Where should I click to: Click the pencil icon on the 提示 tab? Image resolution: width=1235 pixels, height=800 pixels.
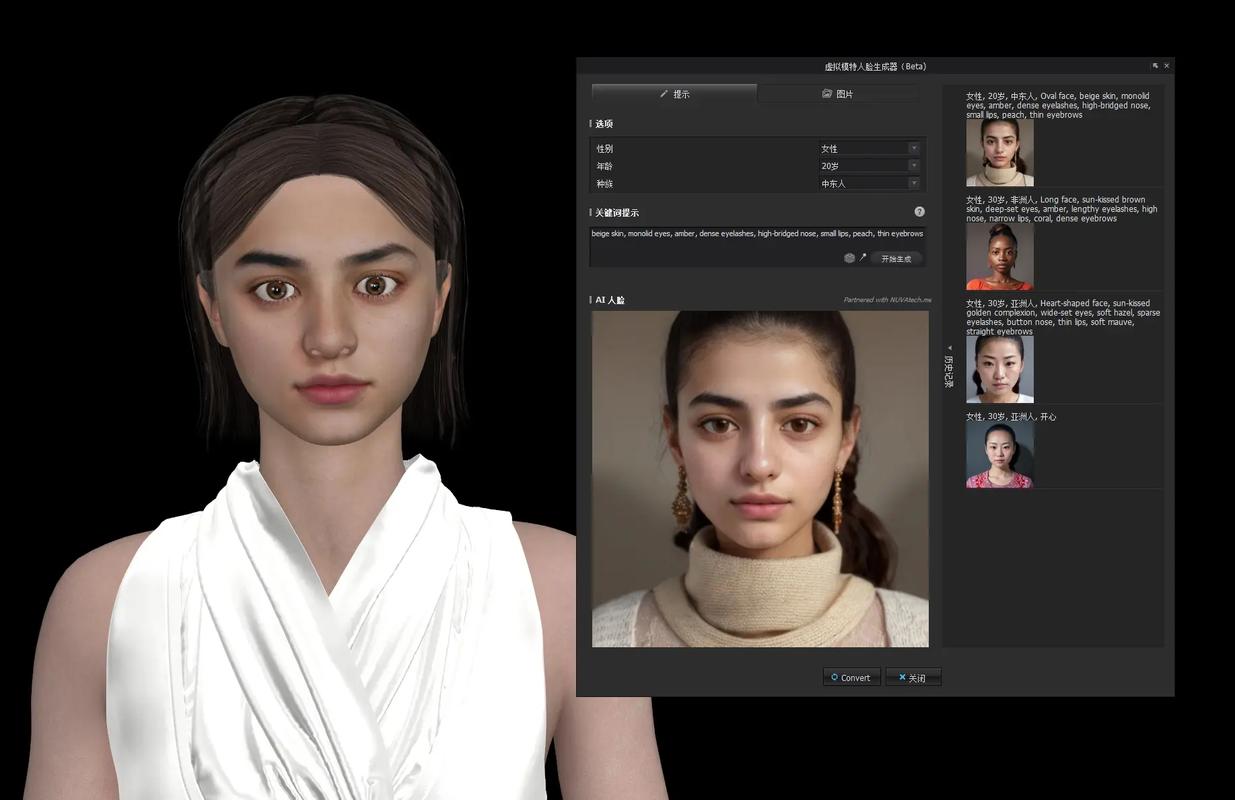click(x=663, y=92)
